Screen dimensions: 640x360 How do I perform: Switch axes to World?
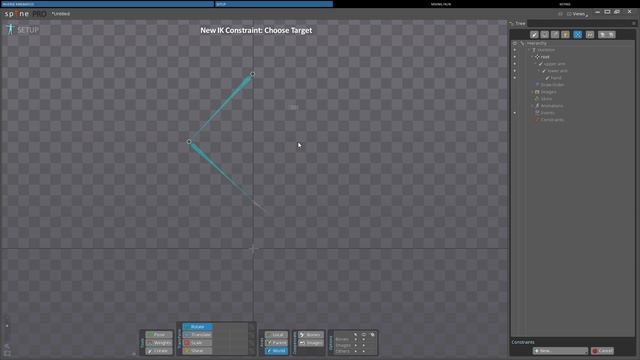[x=276, y=351]
